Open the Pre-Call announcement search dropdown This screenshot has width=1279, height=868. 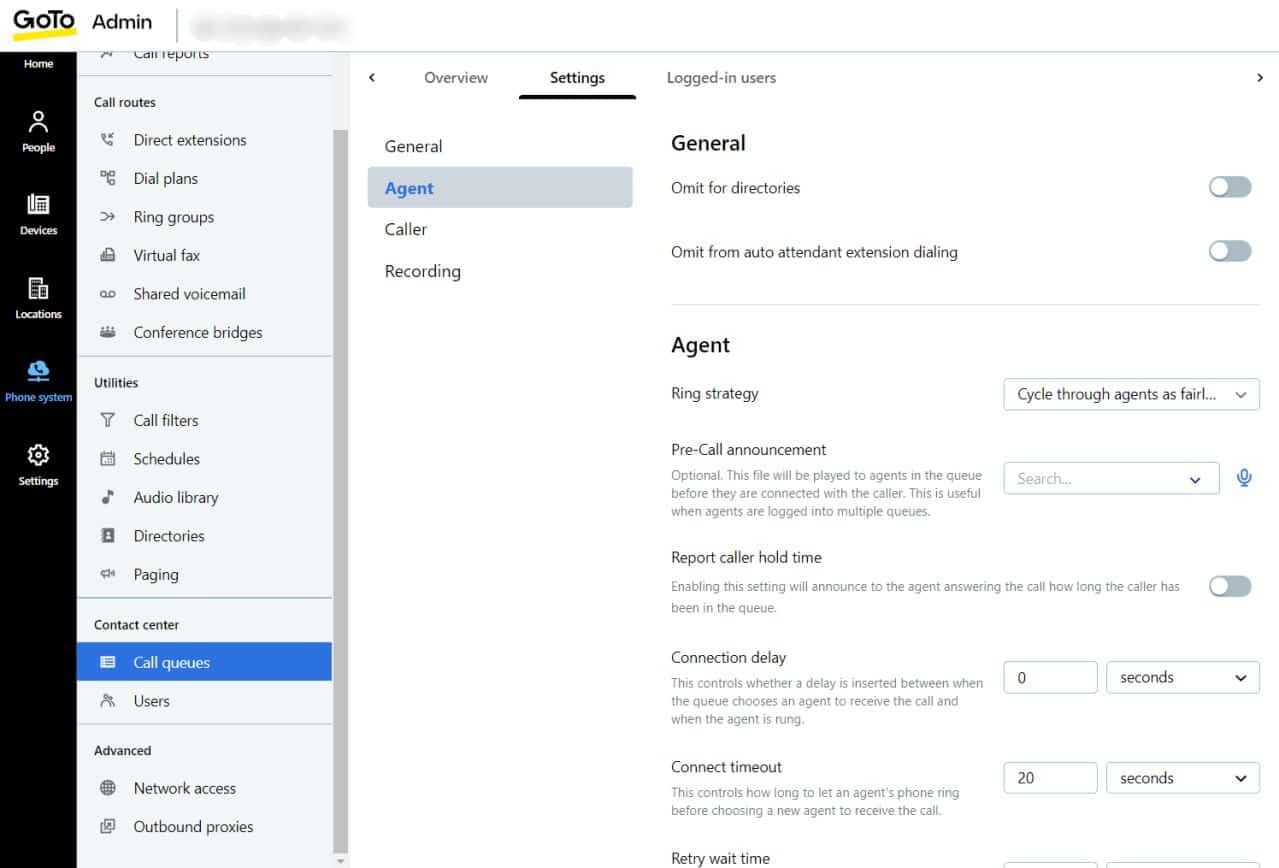[1111, 478]
